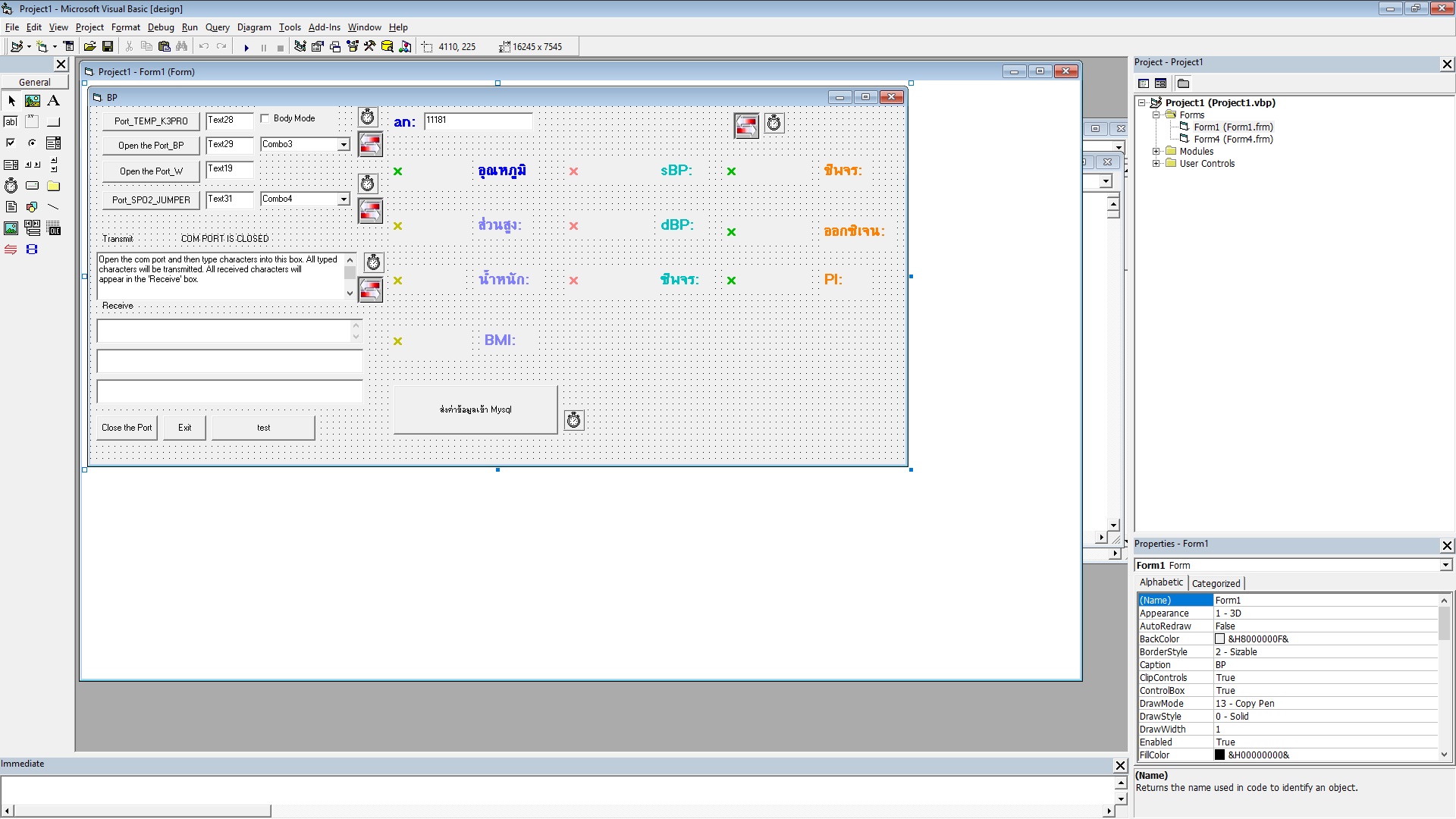Open the Form1 object selector dropdown
This screenshot has width=1456, height=819.
click(x=1445, y=565)
